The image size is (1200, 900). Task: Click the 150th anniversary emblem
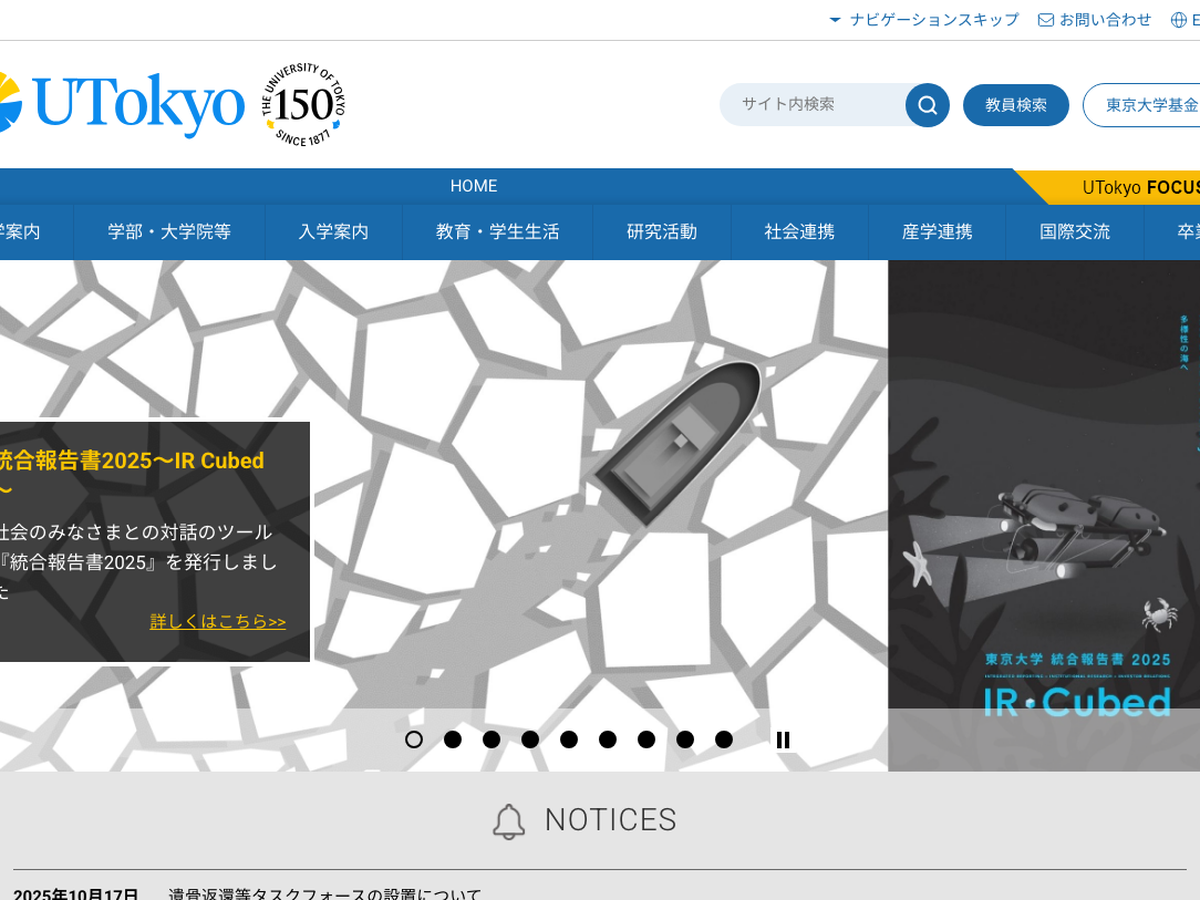click(304, 105)
